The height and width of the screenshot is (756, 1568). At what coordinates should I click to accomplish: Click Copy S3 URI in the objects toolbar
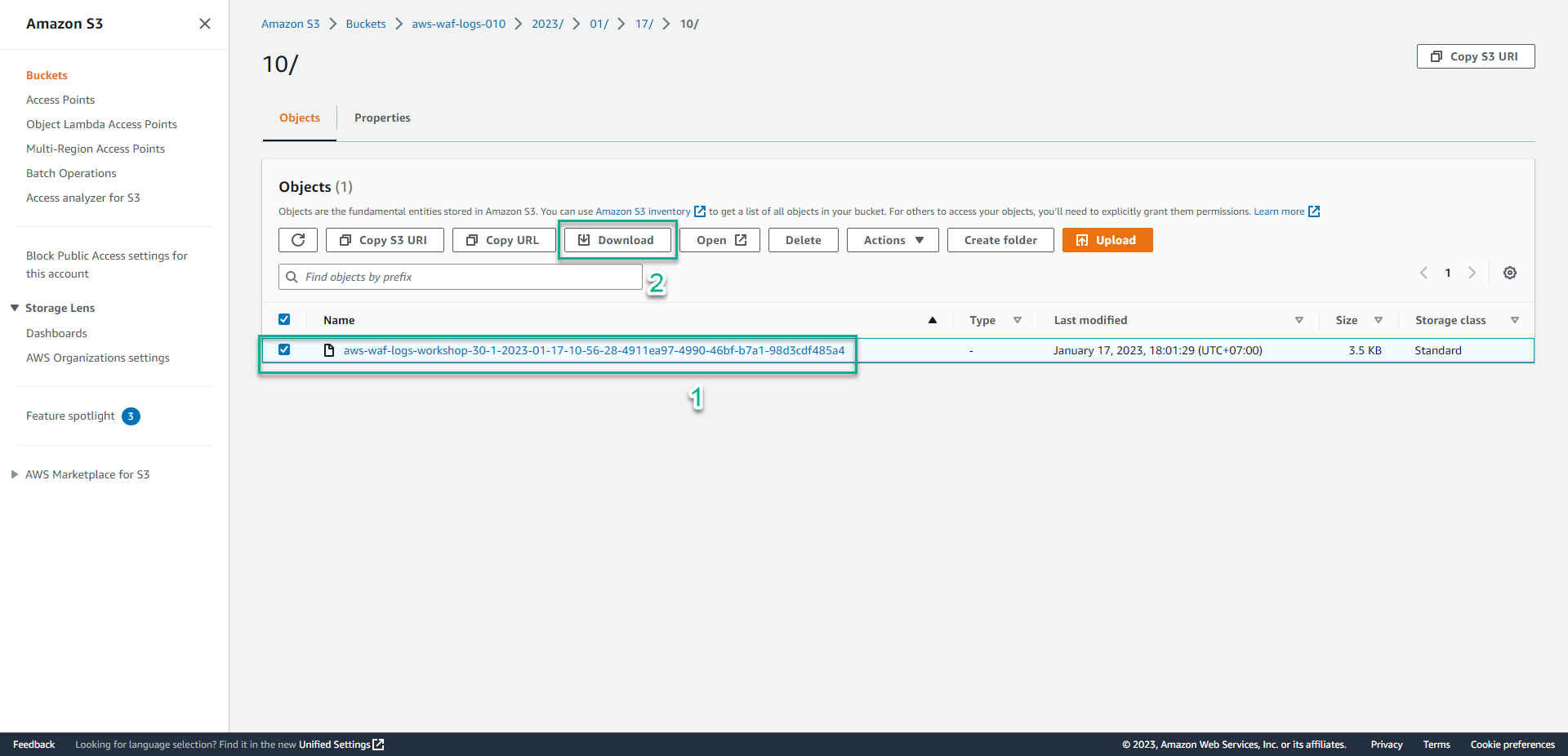385,240
